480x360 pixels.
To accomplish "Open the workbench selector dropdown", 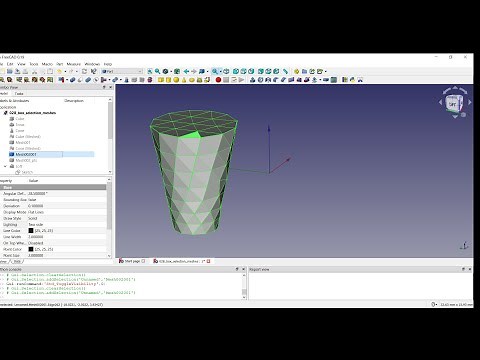I will (x=122, y=71).
